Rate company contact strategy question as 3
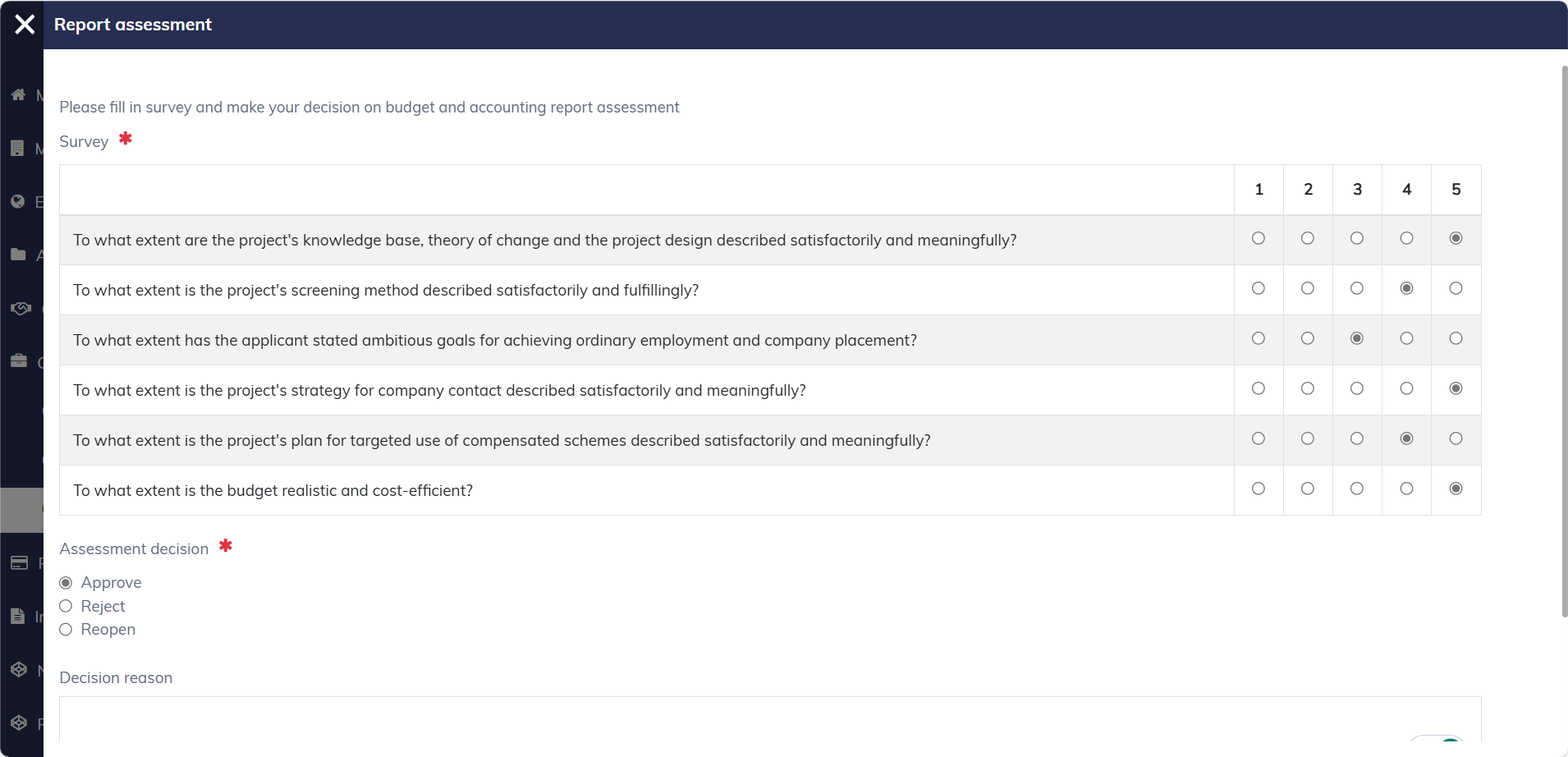The width and height of the screenshot is (1568, 757). (x=1357, y=389)
